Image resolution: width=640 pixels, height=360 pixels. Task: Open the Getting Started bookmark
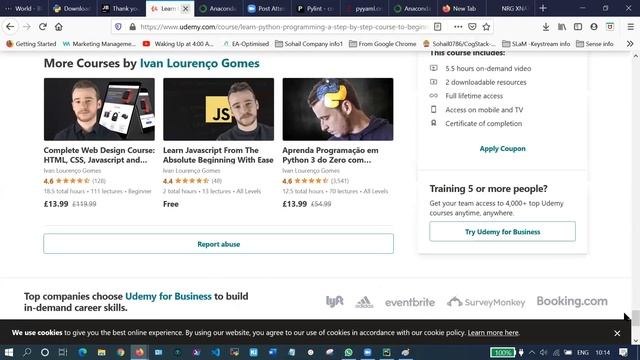click(x=31, y=44)
